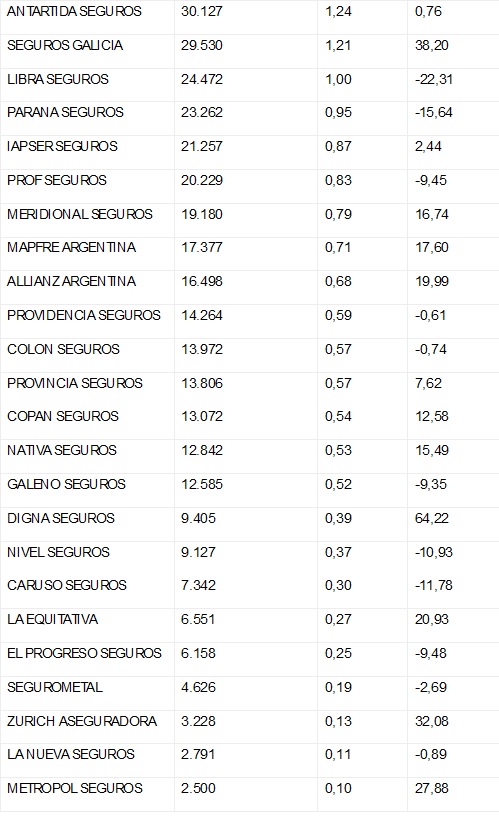This screenshot has width=499, height=818.
Task: Select GALENO SEGUROS amount 12.585
Action: (x=202, y=484)
